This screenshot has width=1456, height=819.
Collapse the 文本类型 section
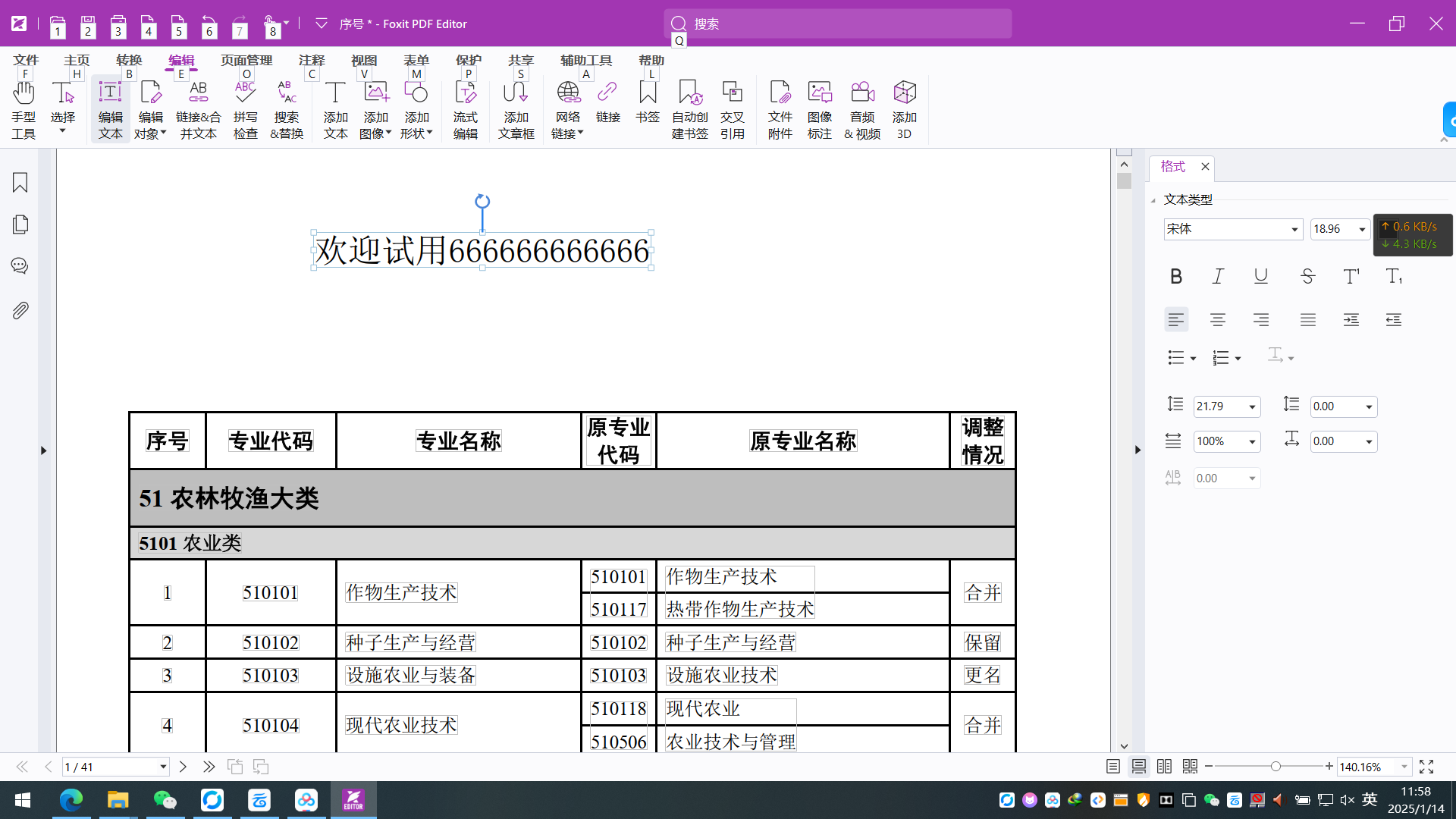tap(1153, 200)
